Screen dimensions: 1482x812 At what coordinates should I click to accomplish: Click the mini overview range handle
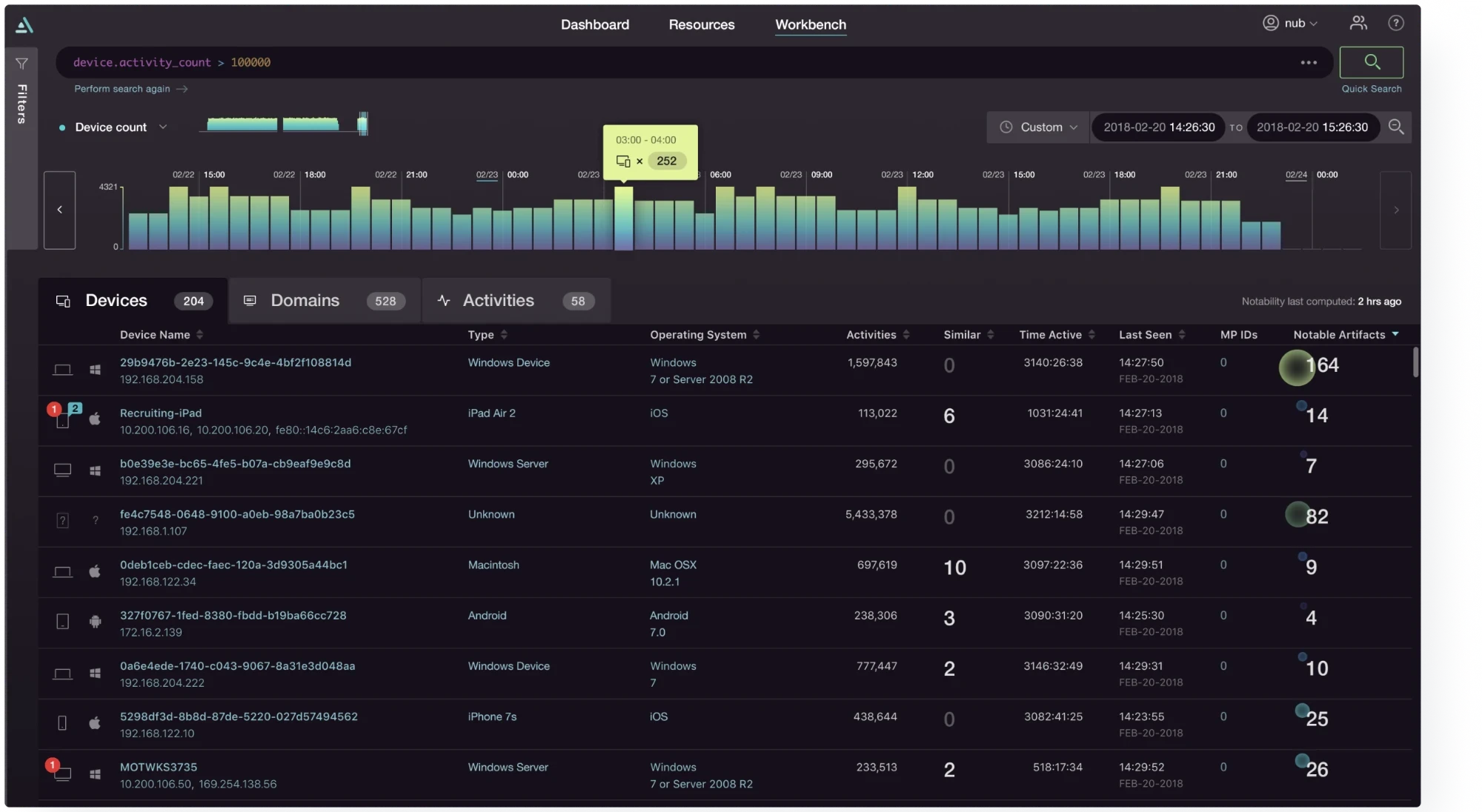coord(362,123)
